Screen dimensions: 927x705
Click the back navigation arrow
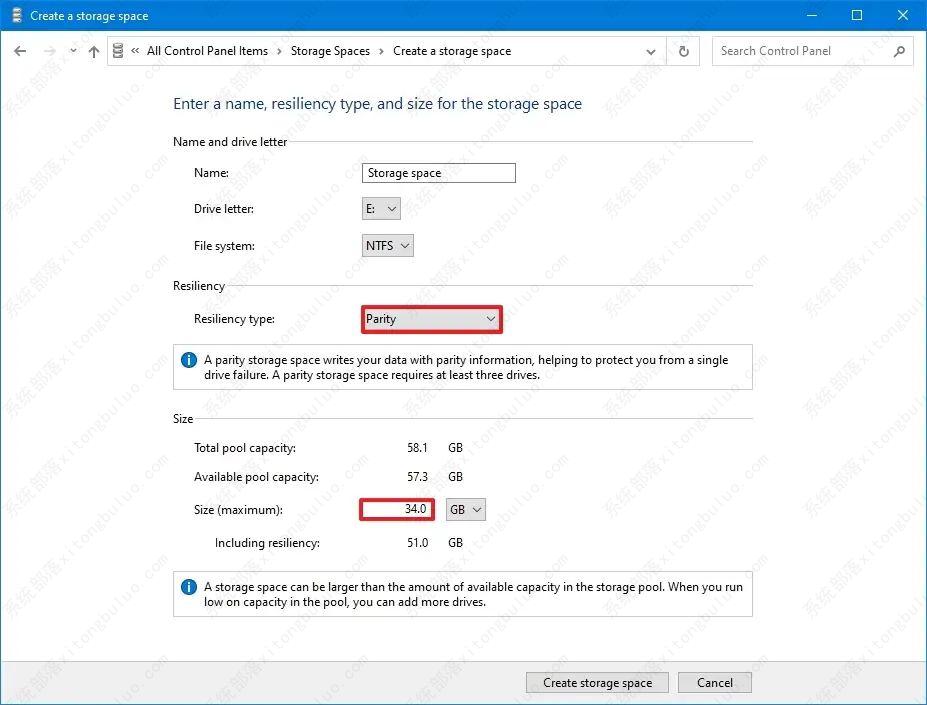(20, 51)
